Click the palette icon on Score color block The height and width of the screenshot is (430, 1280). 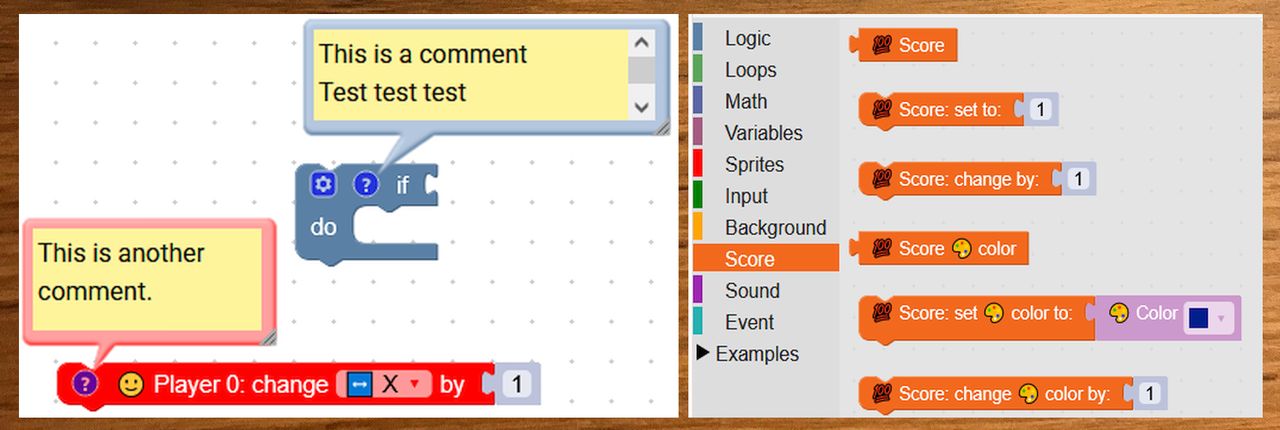coord(962,249)
